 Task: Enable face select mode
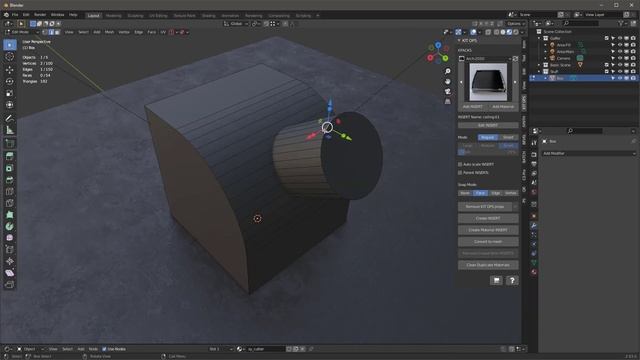57,32
